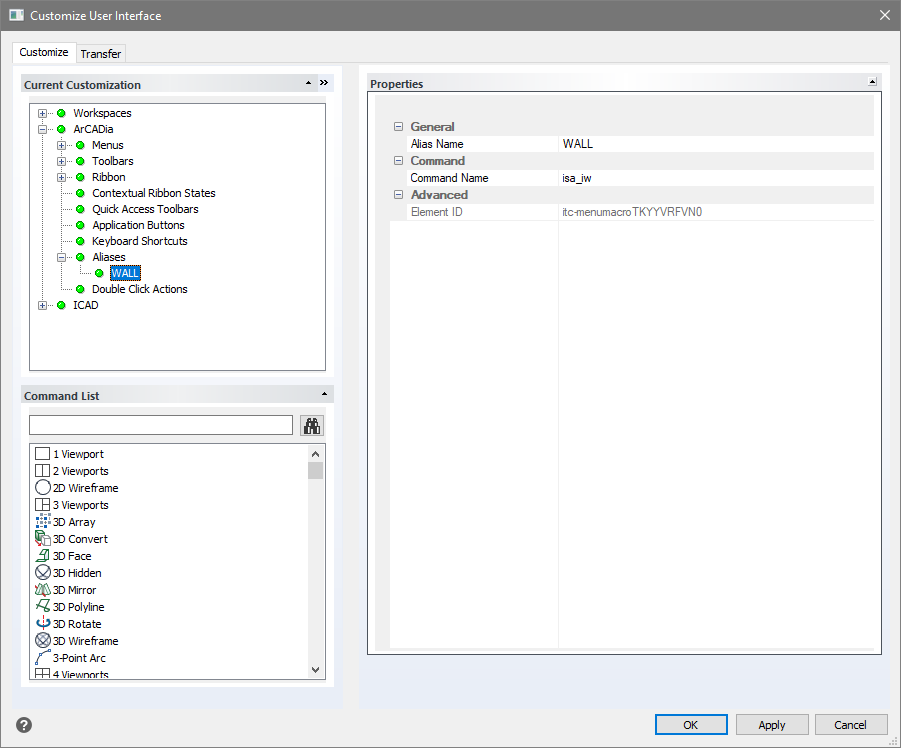Viewport: 901px width, 748px height.
Task: Click the 3D Array command icon
Action: click(x=43, y=522)
